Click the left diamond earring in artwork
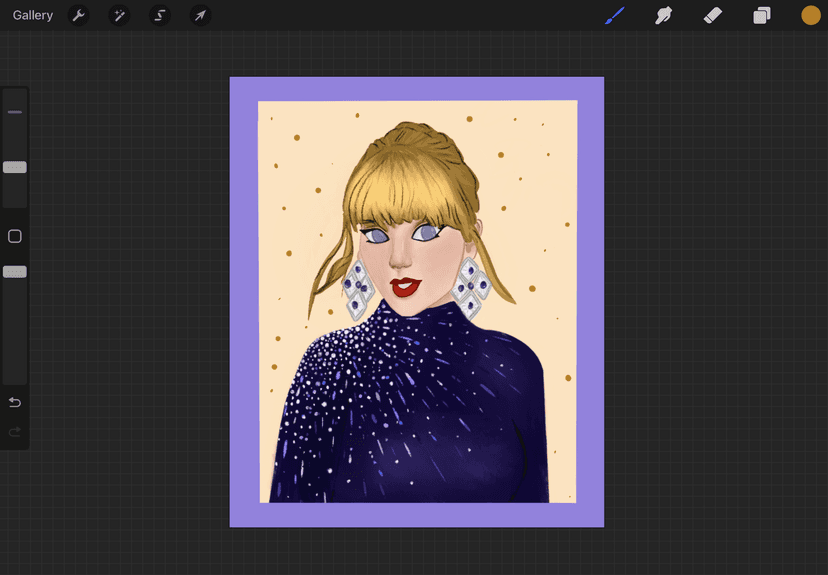 point(357,291)
